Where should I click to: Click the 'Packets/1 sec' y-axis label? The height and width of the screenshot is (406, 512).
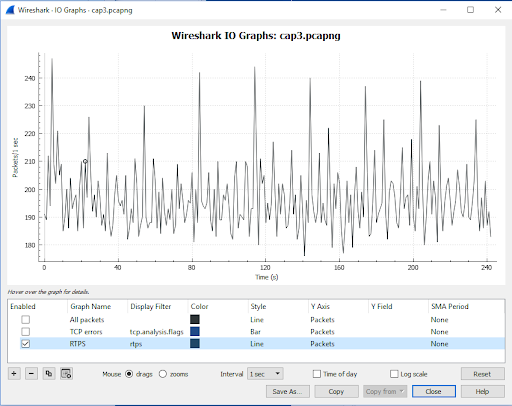tap(15, 157)
